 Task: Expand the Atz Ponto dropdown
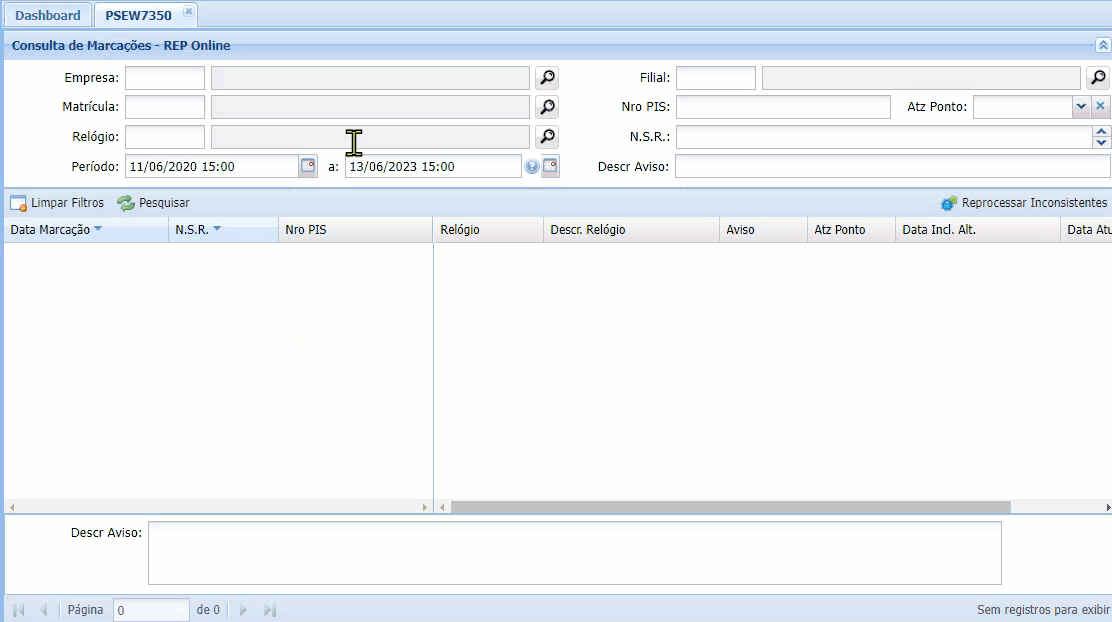[x=1081, y=106]
